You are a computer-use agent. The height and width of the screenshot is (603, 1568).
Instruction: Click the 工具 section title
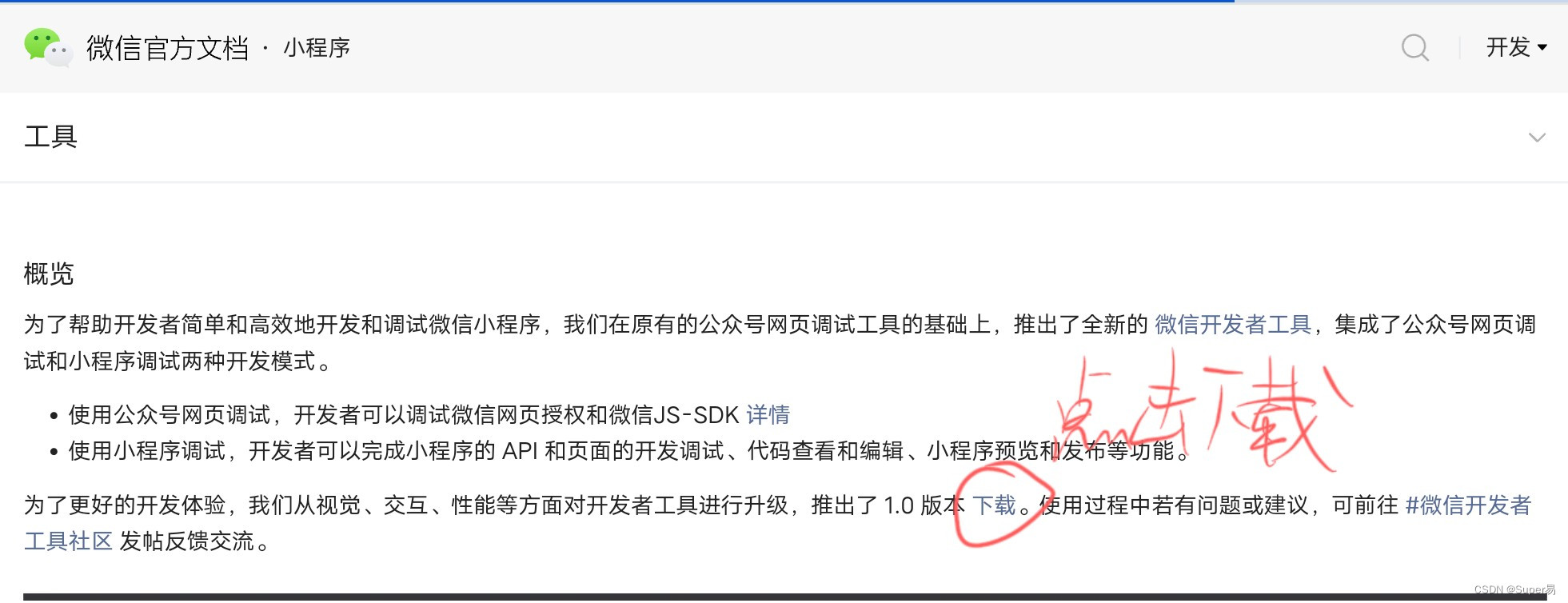tap(50, 137)
